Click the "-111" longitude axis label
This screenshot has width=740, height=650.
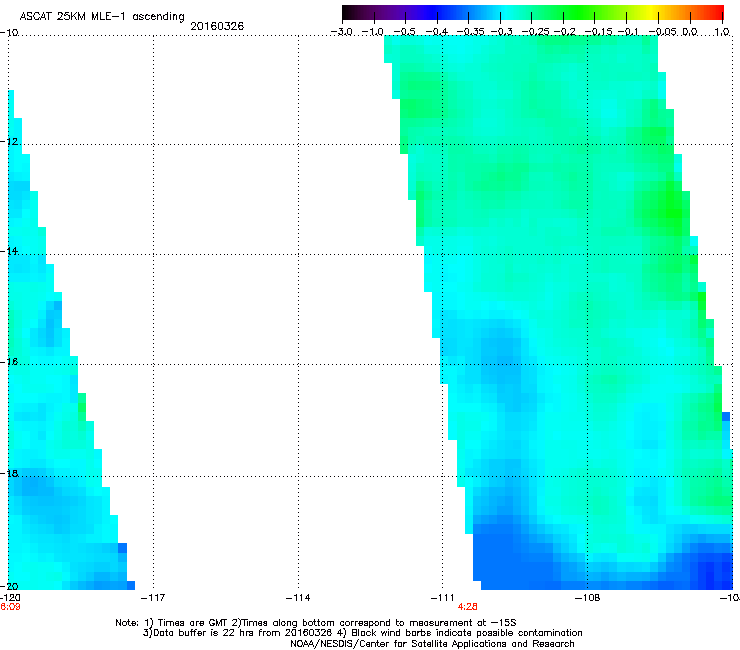pyautogui.click(x=442, y=598)
